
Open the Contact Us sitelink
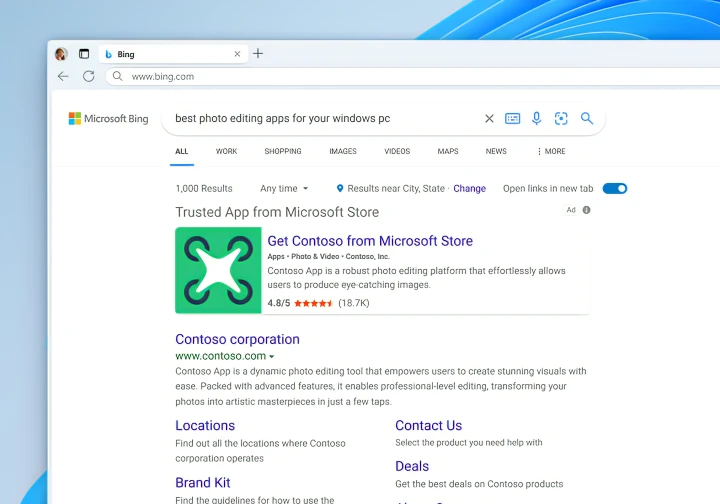(428, 426)
